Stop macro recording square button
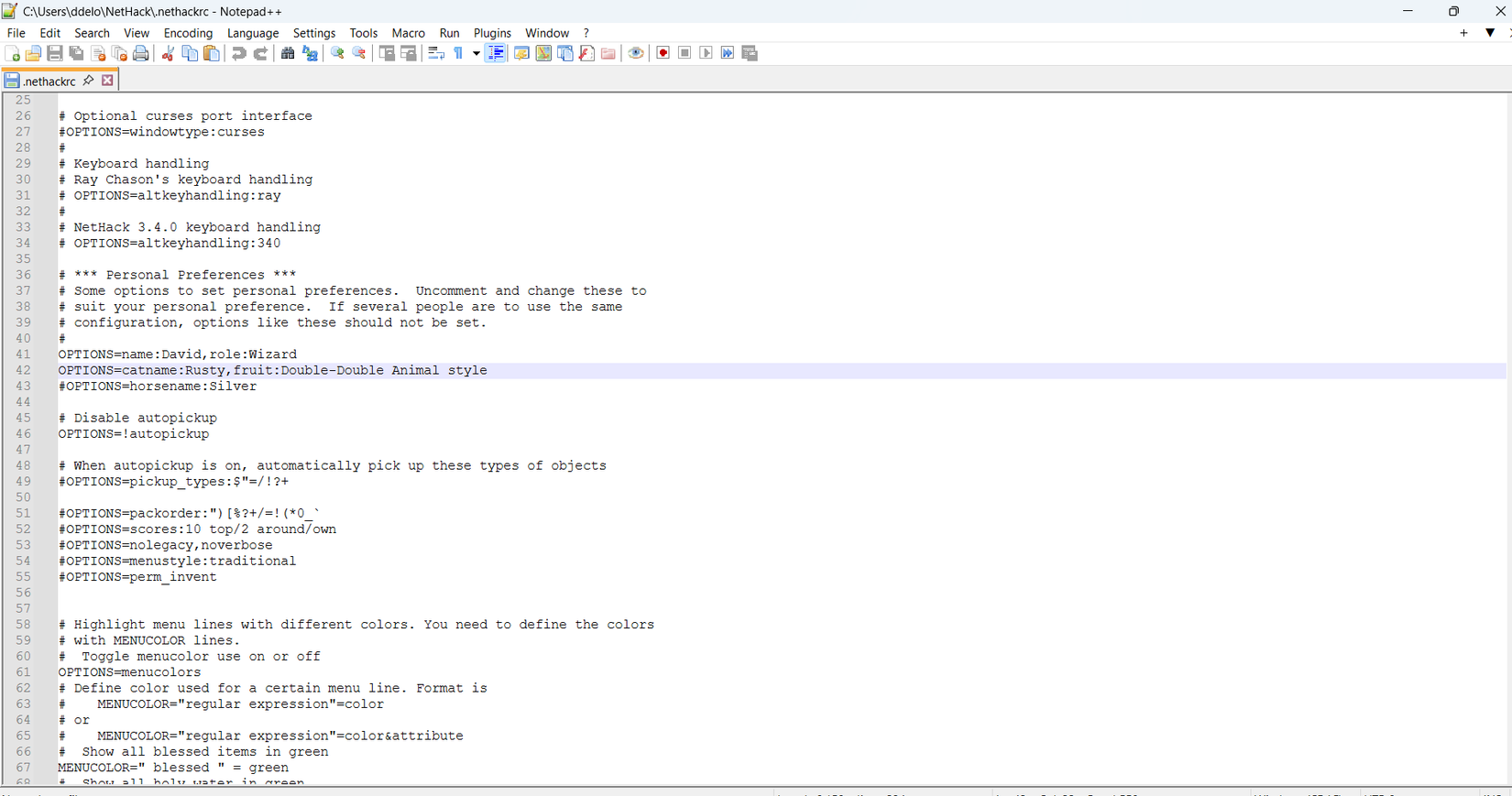Screen dimensions: 1512x796 (685, 53)
